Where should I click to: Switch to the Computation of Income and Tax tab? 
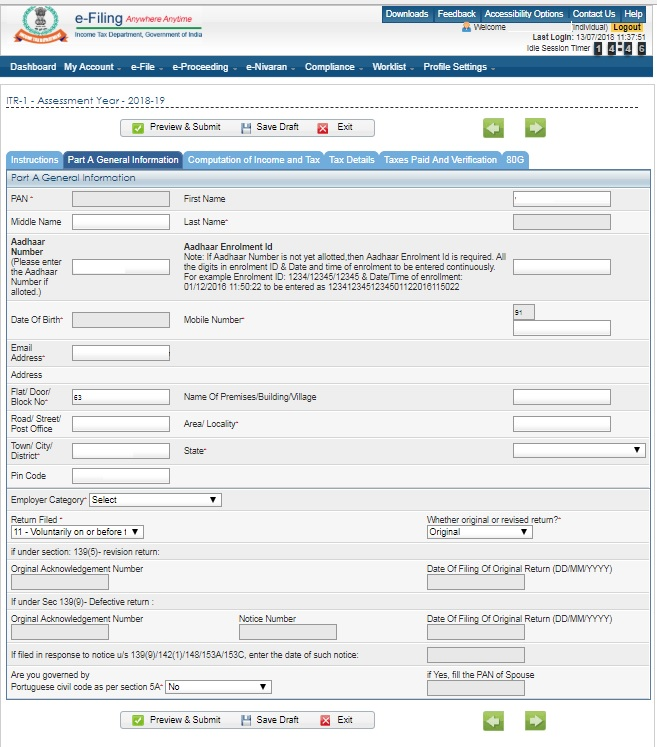pyautogui.click(x=253, y=160)
